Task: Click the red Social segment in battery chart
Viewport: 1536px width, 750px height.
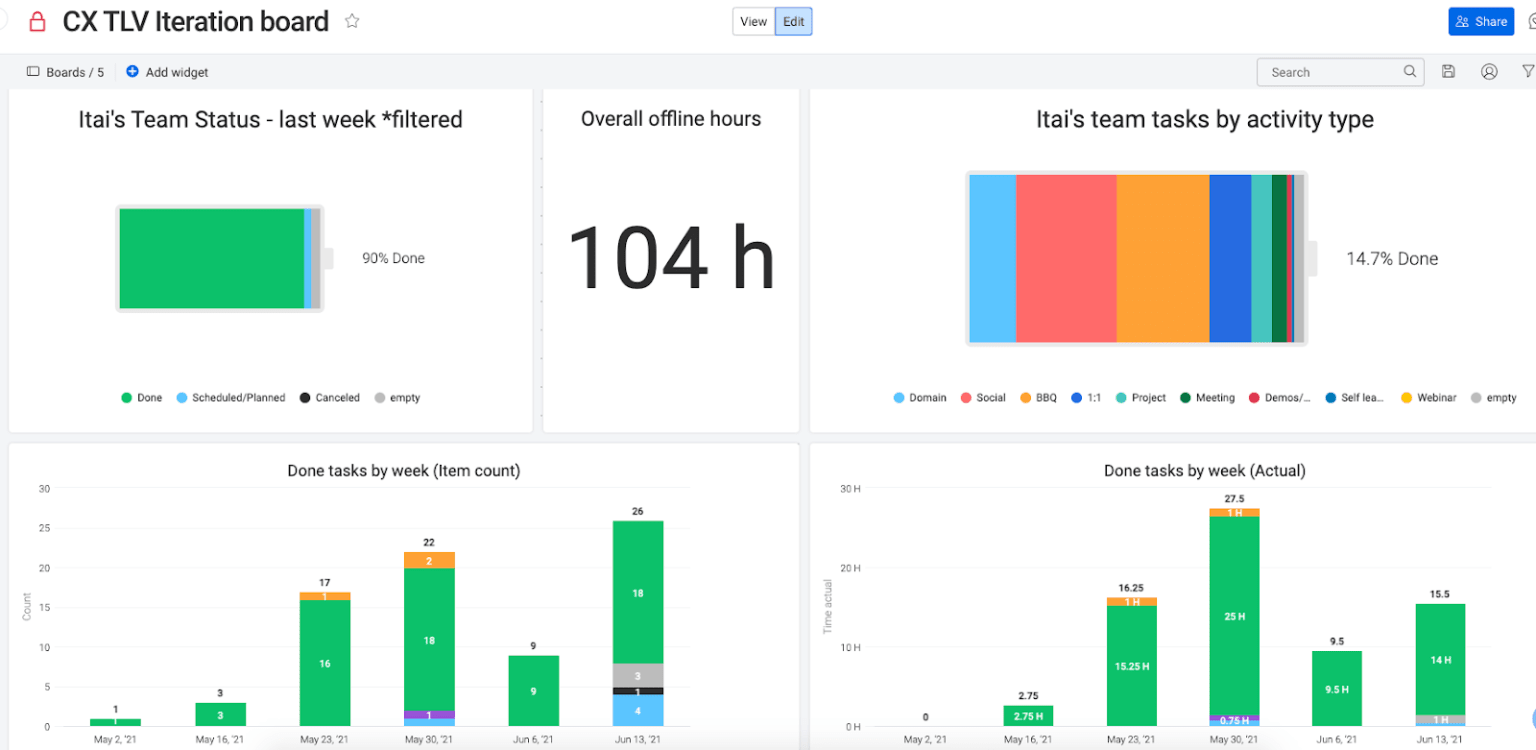Action: [x=1066, y=259]
